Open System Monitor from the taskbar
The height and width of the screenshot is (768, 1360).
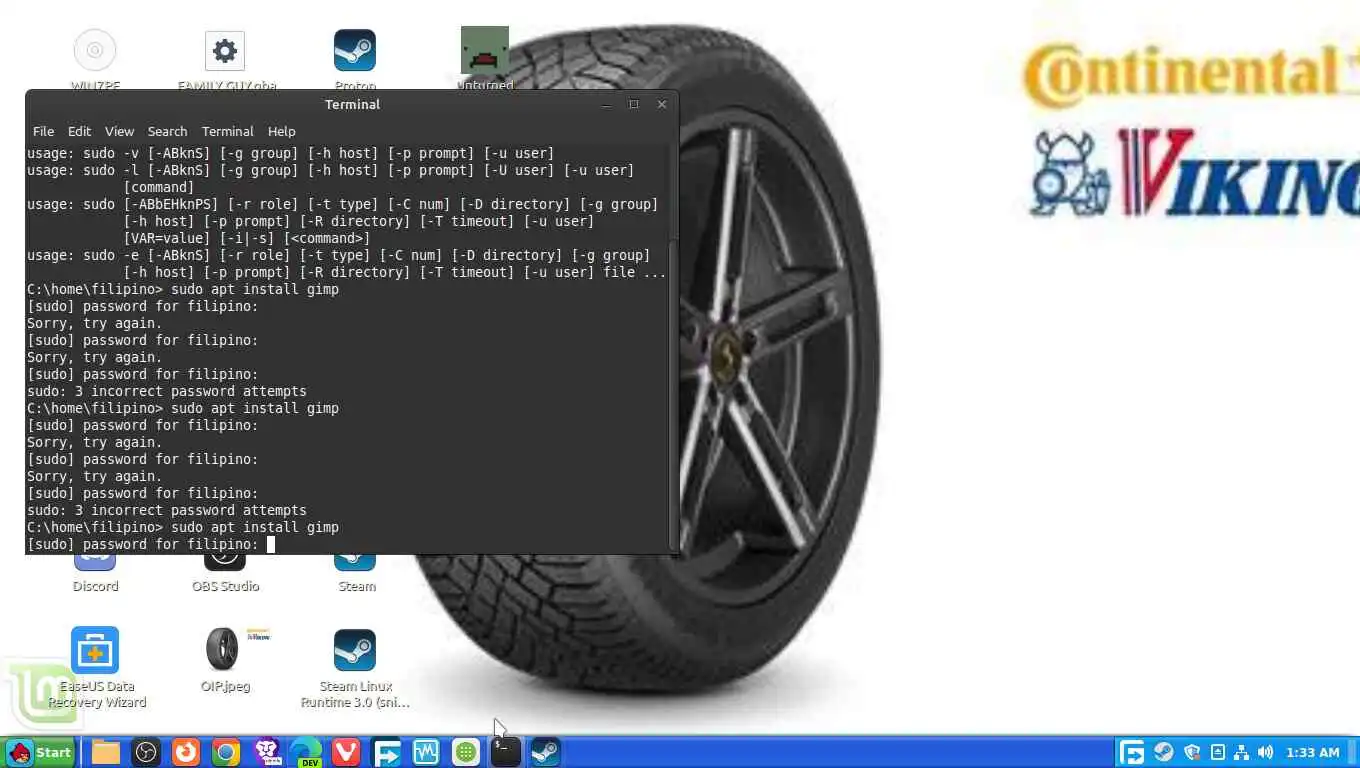click(426, 752)
